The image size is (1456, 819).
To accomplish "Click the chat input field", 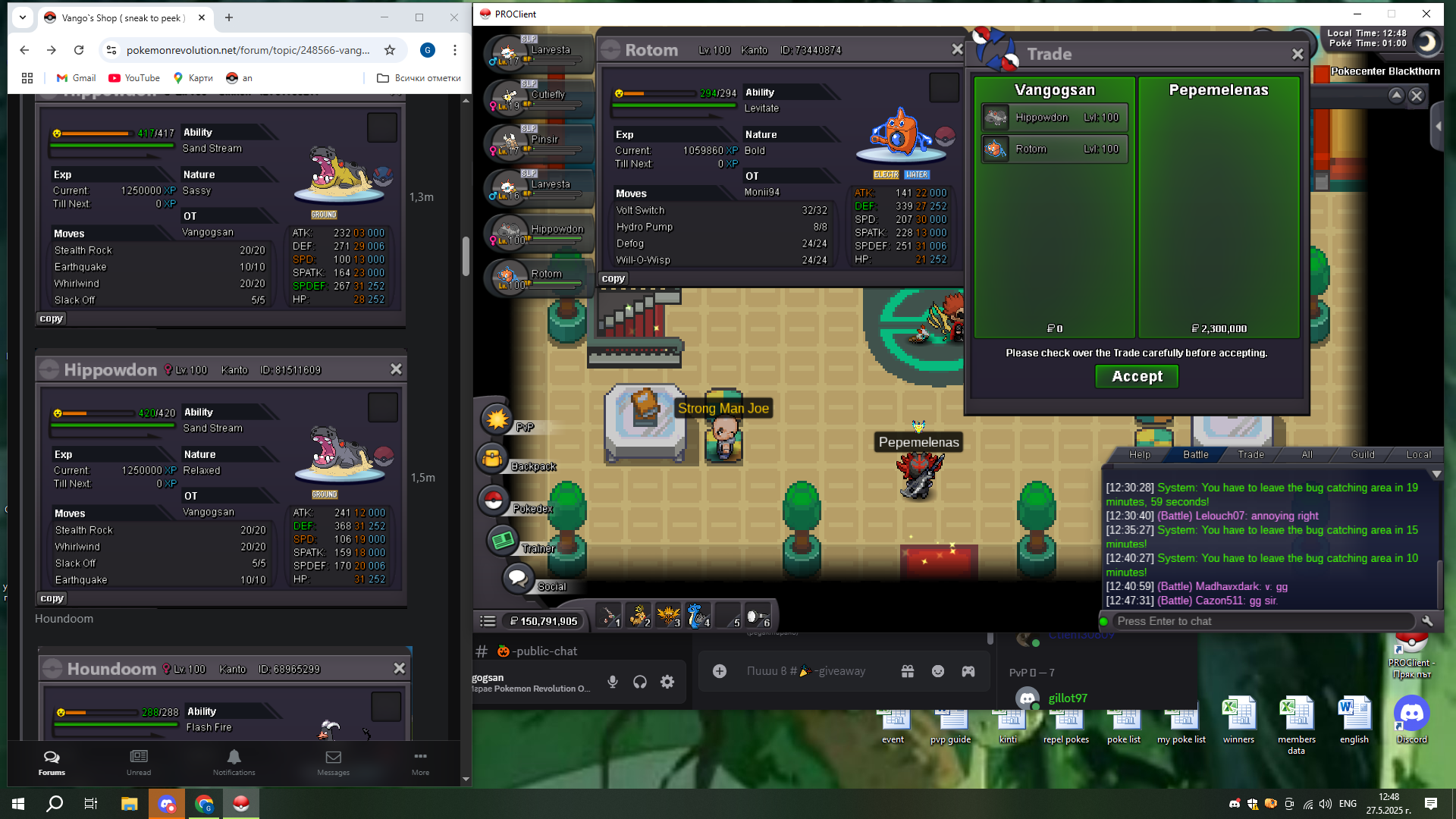I will click(x=1263, y=621).
